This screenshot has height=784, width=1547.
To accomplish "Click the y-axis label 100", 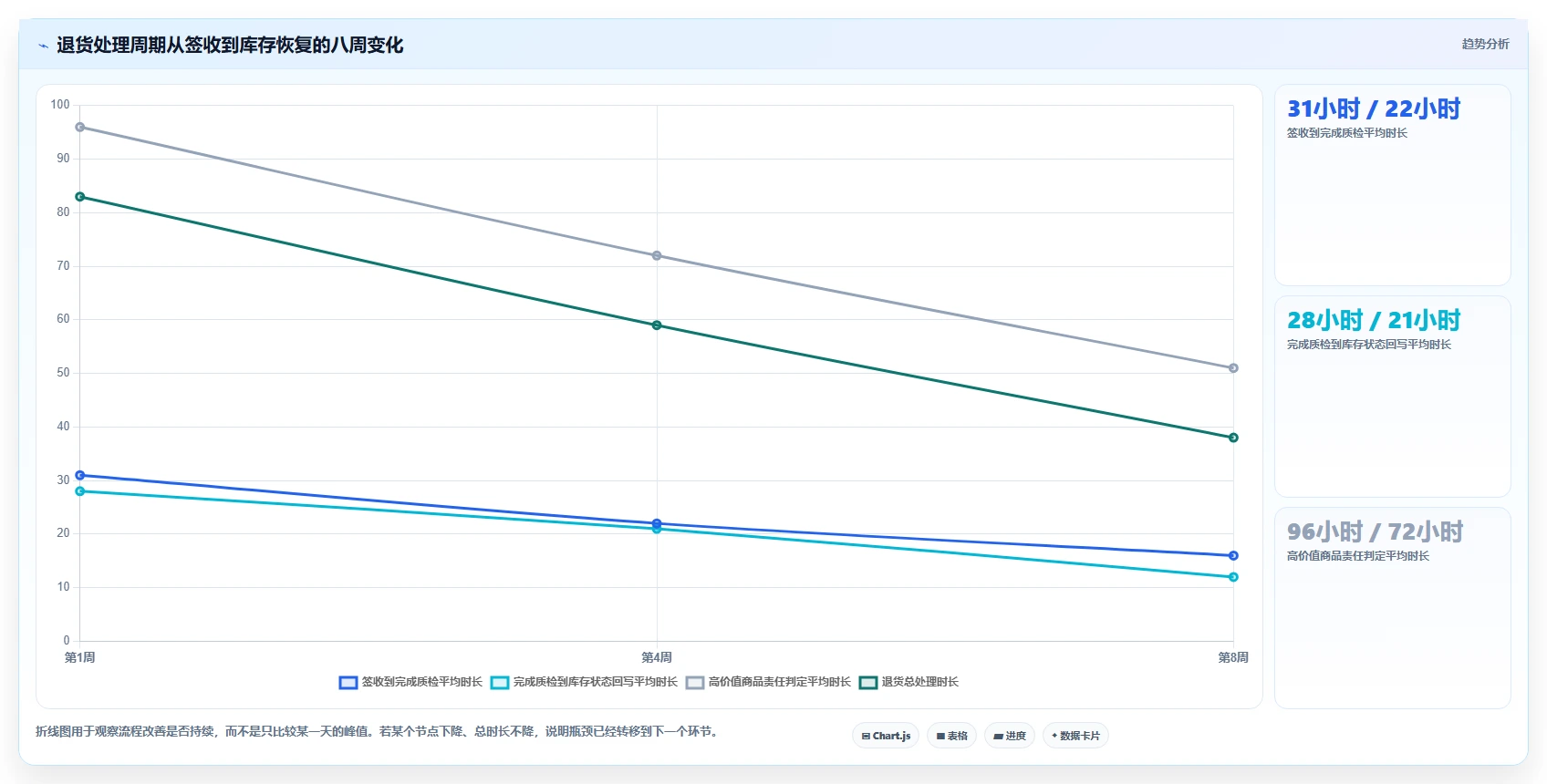I will coord(60,105).
